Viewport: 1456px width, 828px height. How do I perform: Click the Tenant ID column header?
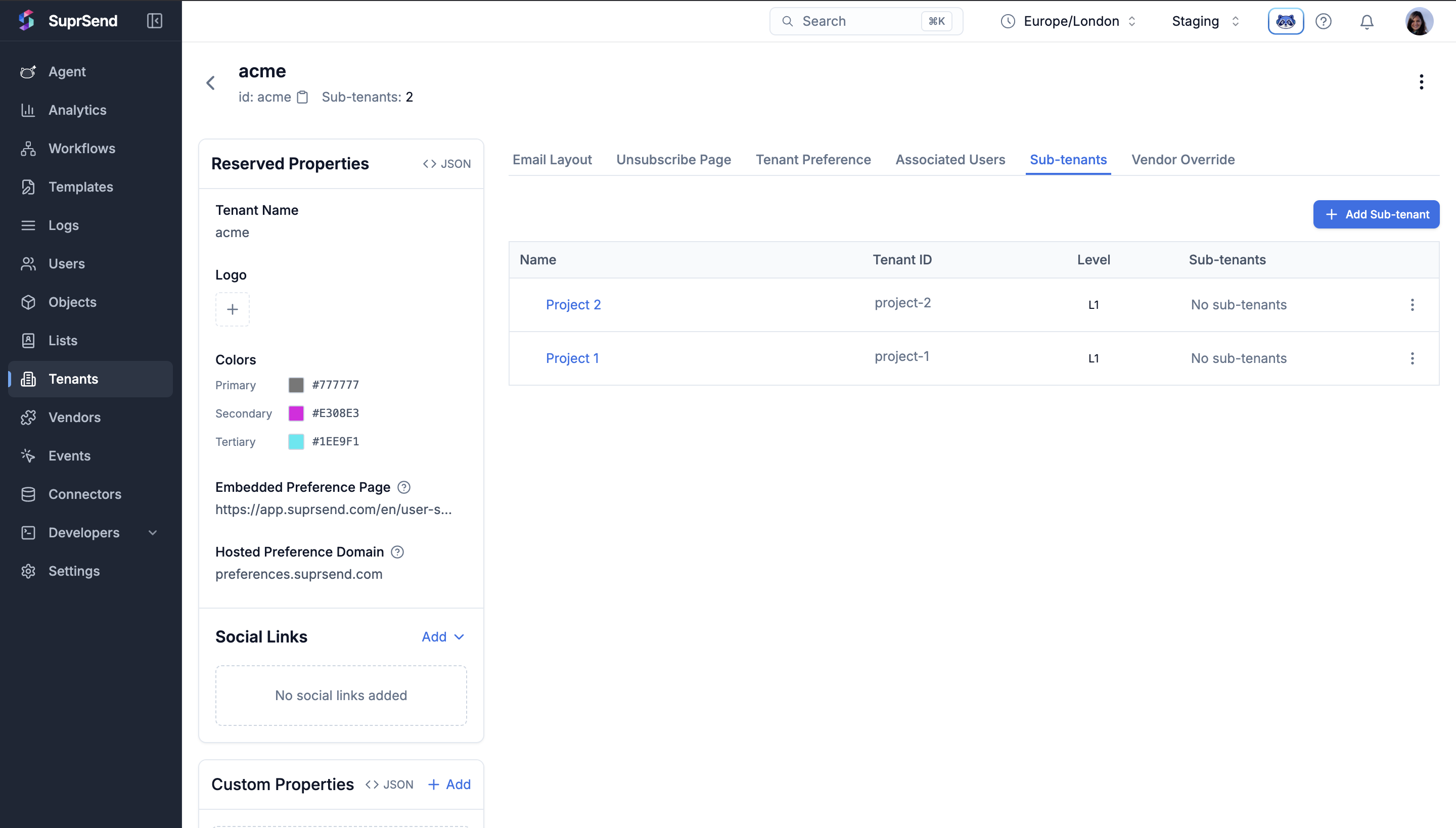point(902,260)
